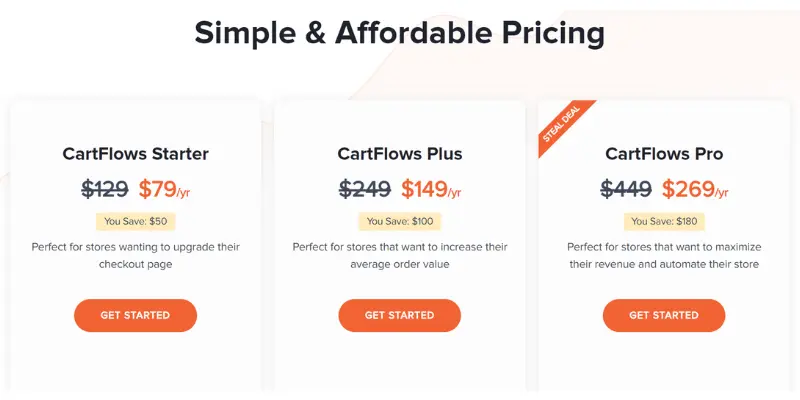Click the crossed-out $449 price
The height and width of the screenshot is (400, 800).
(626, 189)
